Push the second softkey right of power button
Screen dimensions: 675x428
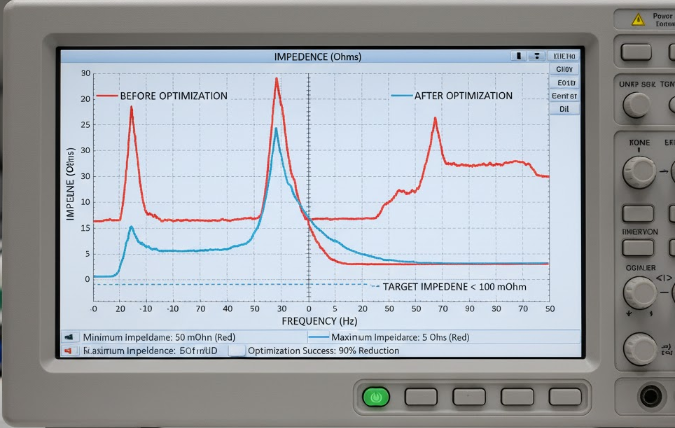pyautogui.click(x=469, y=397)
